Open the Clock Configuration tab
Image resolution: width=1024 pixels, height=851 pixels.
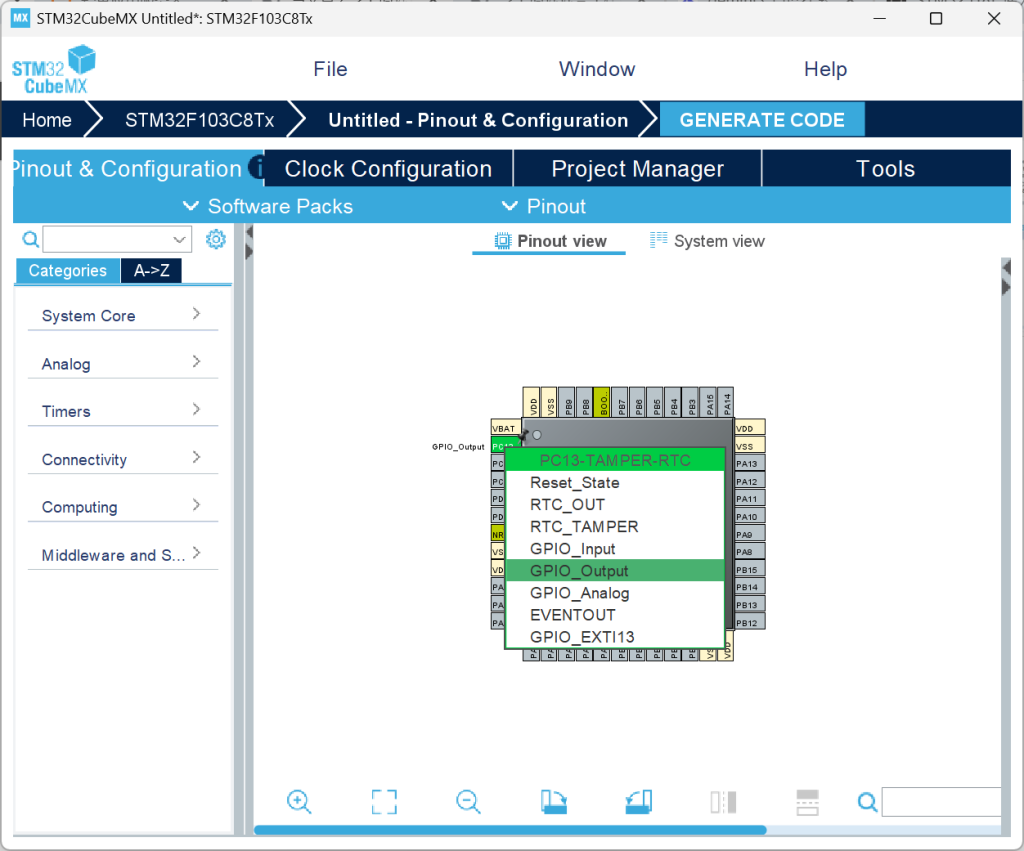coord(388,169)
